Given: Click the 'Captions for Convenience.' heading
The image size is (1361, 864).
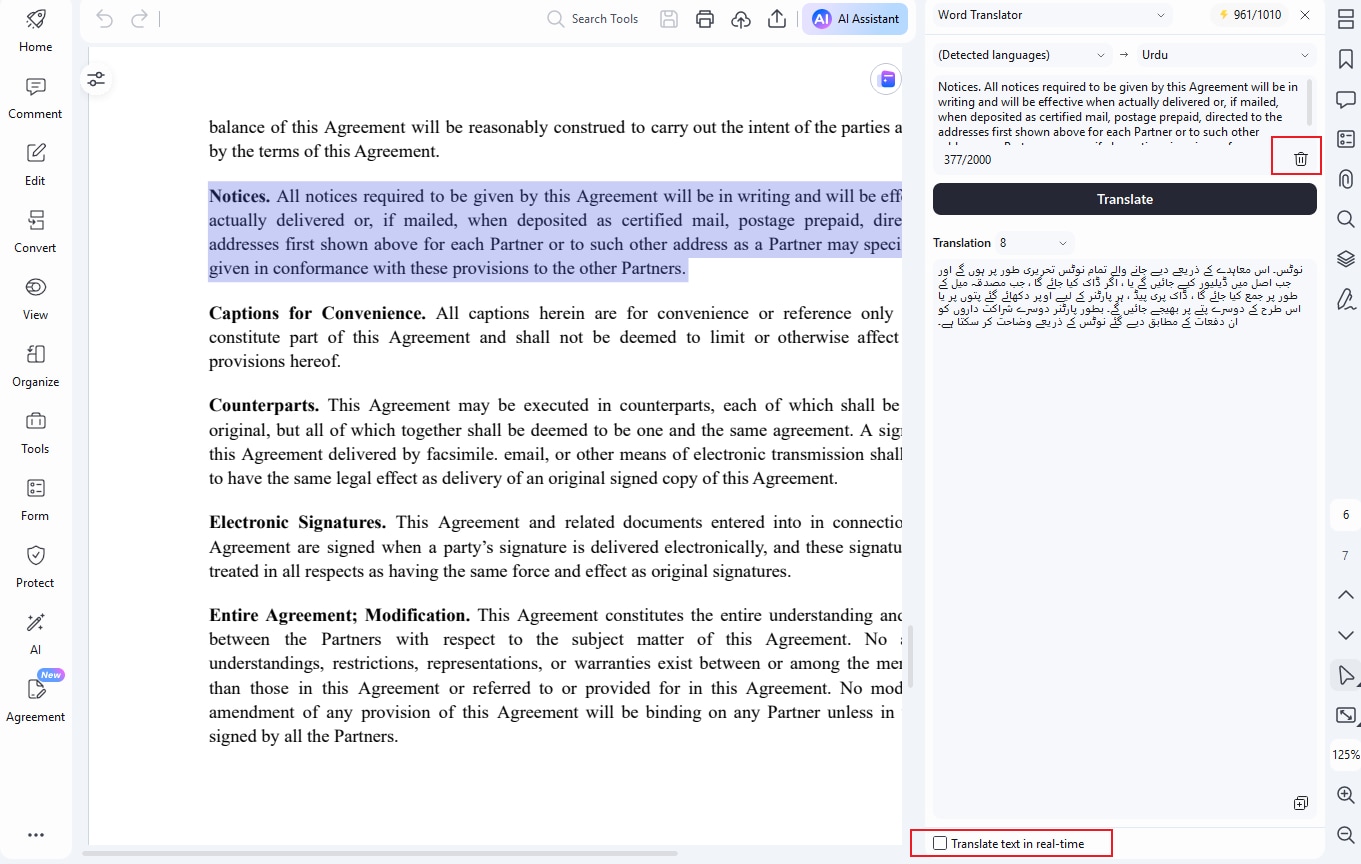Looking at the screenshot, I should tap(317, 313).
